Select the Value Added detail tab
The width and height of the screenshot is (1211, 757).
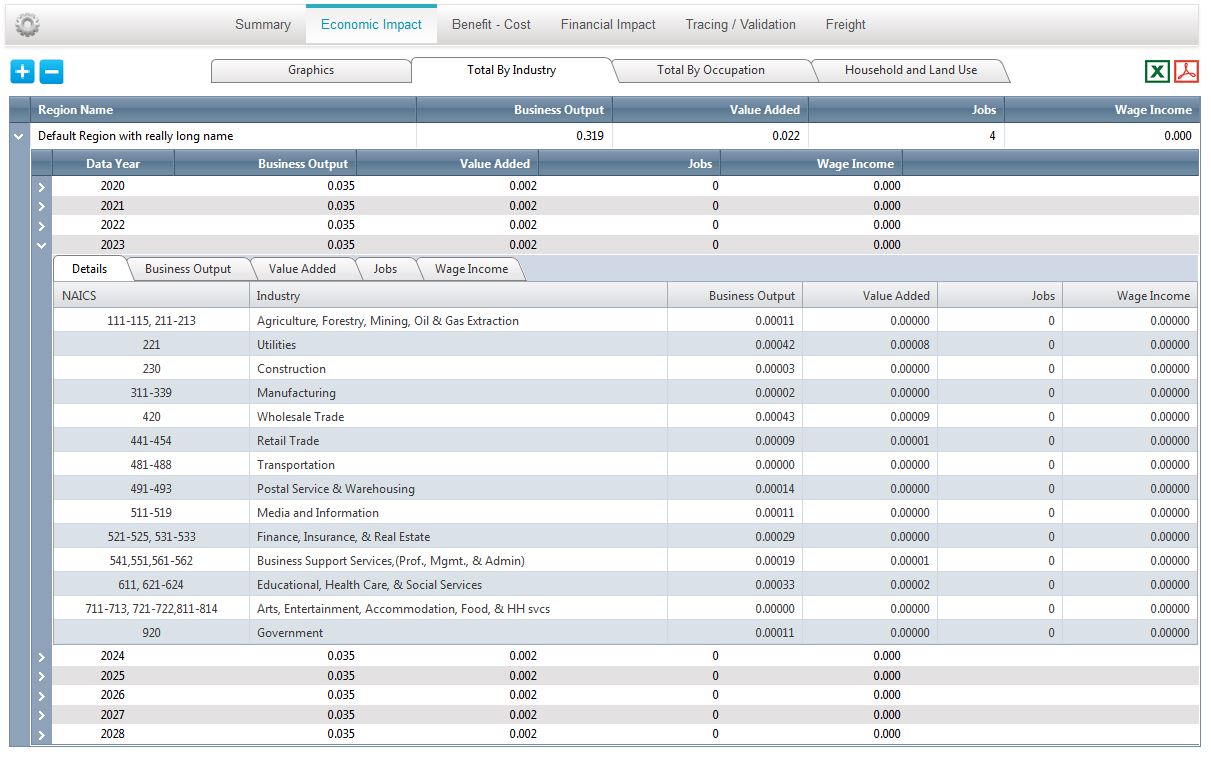coord(302,269)
